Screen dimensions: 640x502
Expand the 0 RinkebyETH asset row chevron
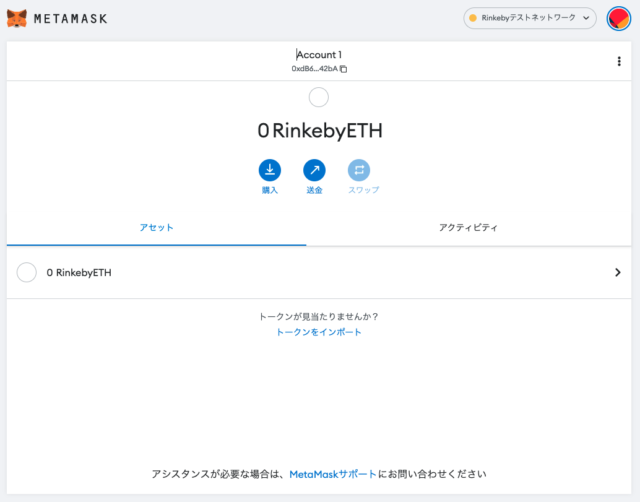tap(618, 272)
